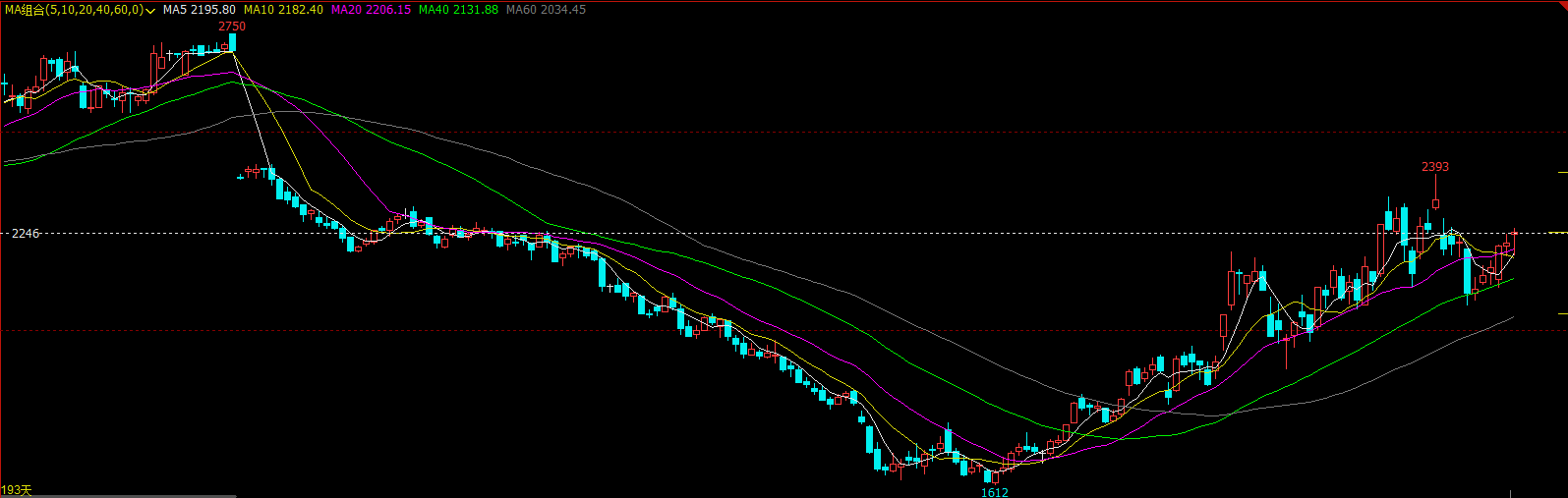Select the MA20 2206.15 value label
This screenshot has height=498, width=1568.
click(x=371, y=10)
